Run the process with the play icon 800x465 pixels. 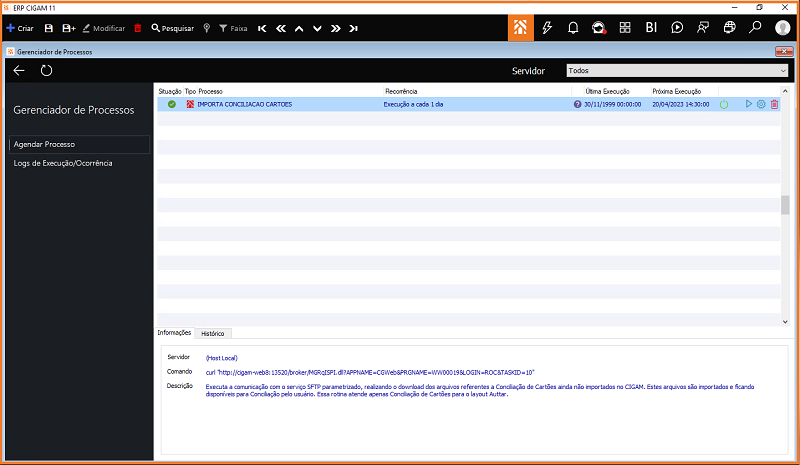(748, 104)
